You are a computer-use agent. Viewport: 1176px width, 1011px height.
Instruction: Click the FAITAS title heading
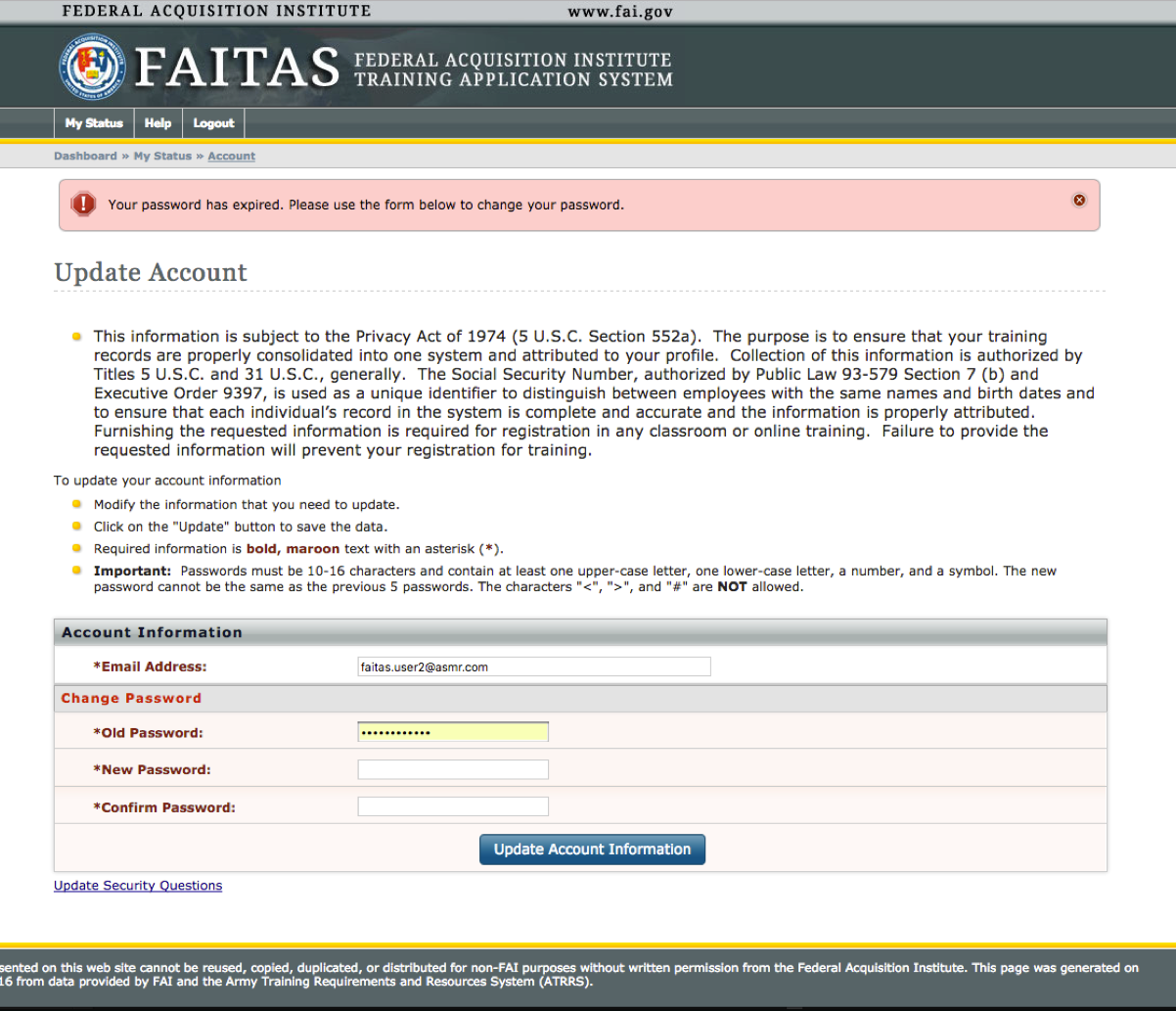(x=238, y=67)
